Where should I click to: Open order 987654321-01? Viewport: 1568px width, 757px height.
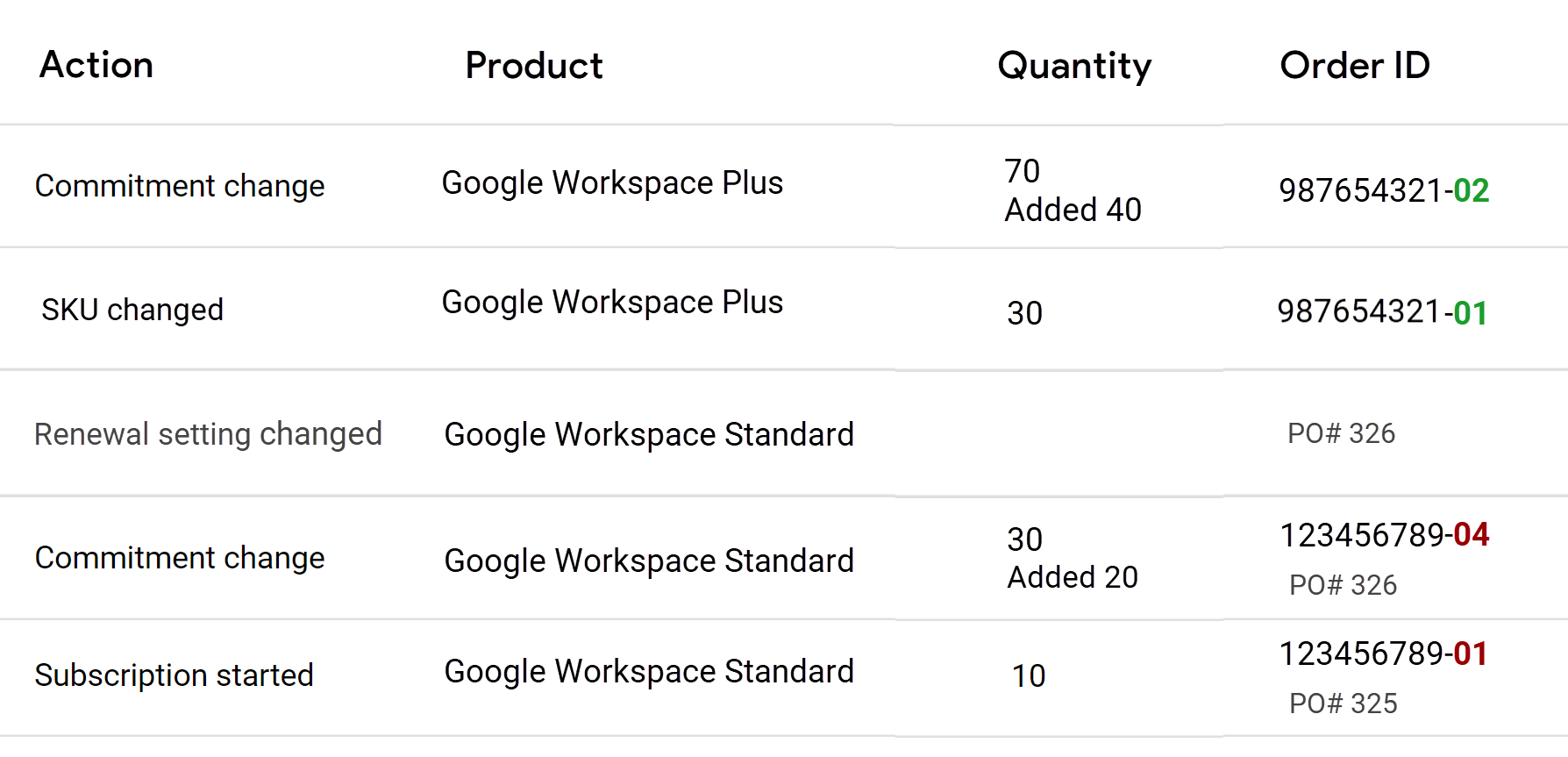pyautogui.click(x=1382, y=312)
